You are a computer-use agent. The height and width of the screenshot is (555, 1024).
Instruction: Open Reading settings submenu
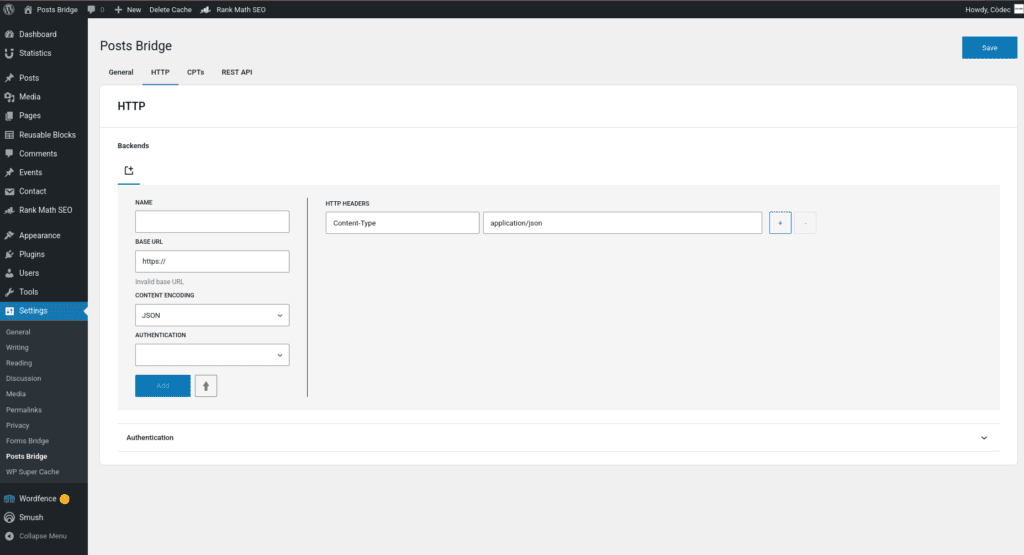(x=19, y=363)
